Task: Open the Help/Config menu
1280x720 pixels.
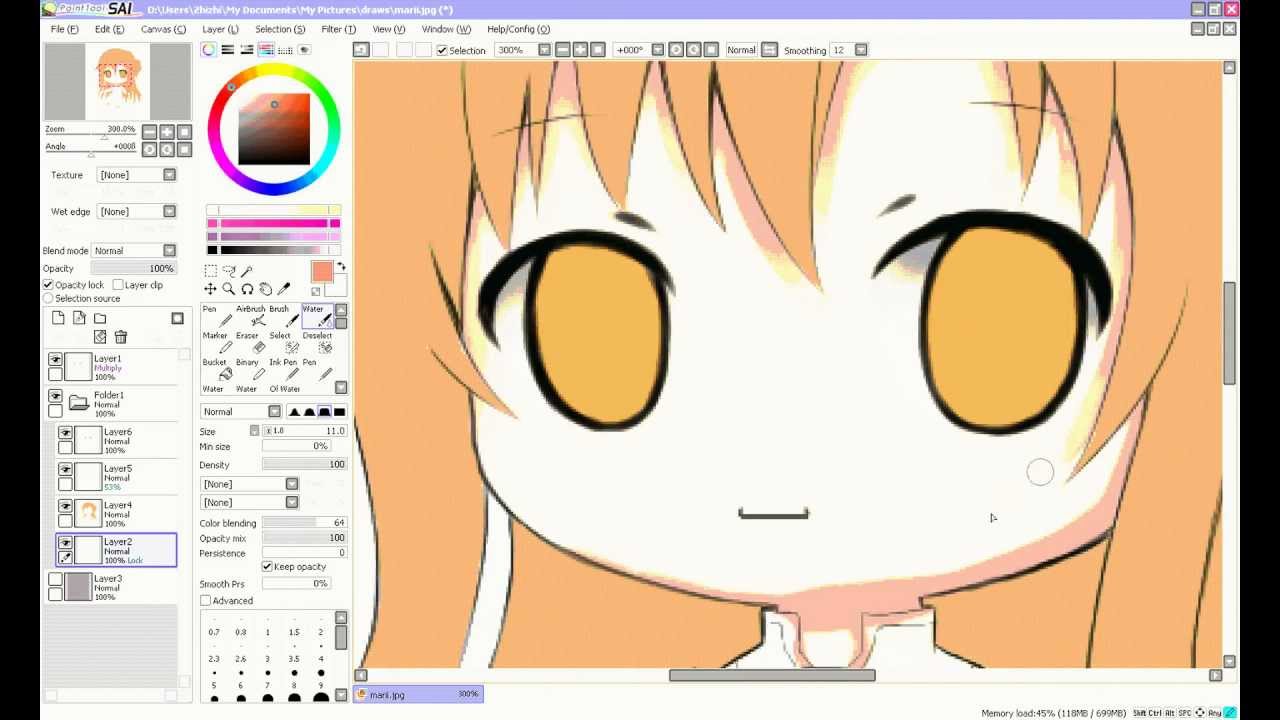Action: [518, 29]
